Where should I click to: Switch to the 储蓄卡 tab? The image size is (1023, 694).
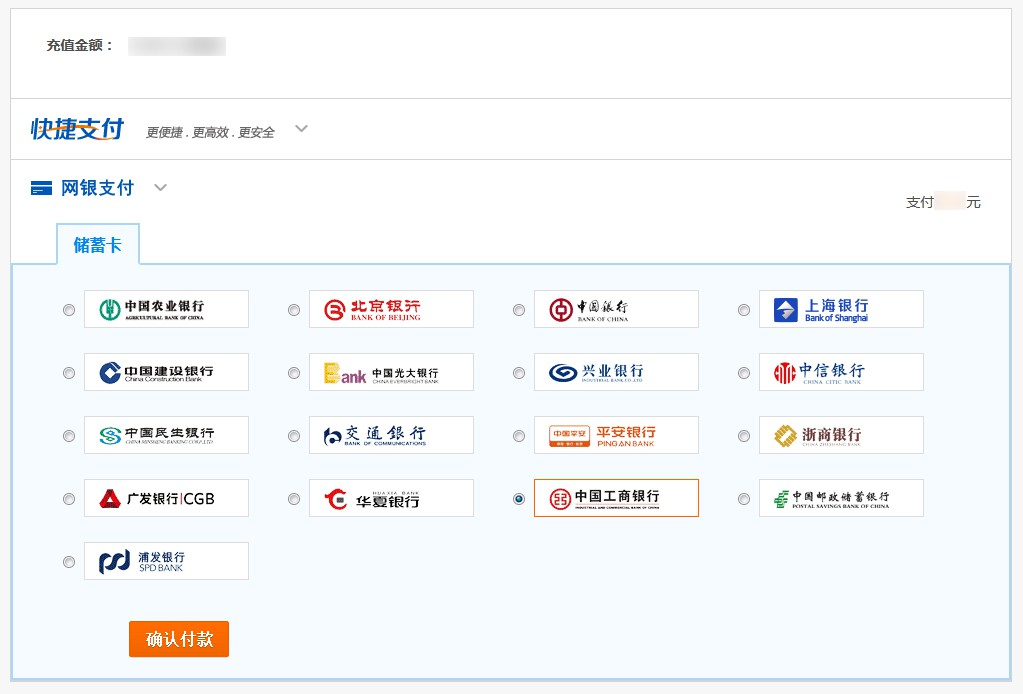coord(98,245)
